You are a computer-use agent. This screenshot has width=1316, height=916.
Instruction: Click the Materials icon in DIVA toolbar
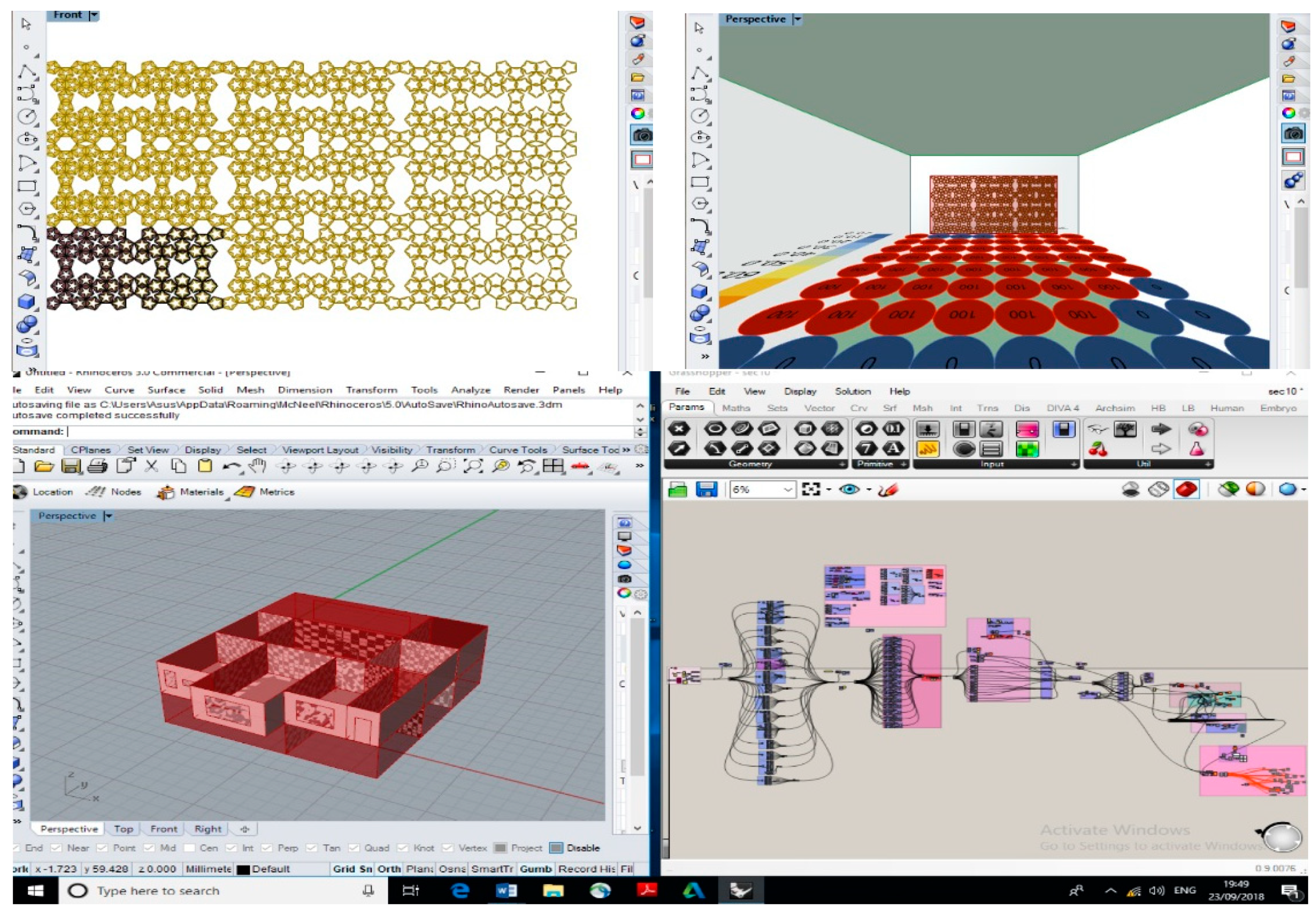point(166,492)
